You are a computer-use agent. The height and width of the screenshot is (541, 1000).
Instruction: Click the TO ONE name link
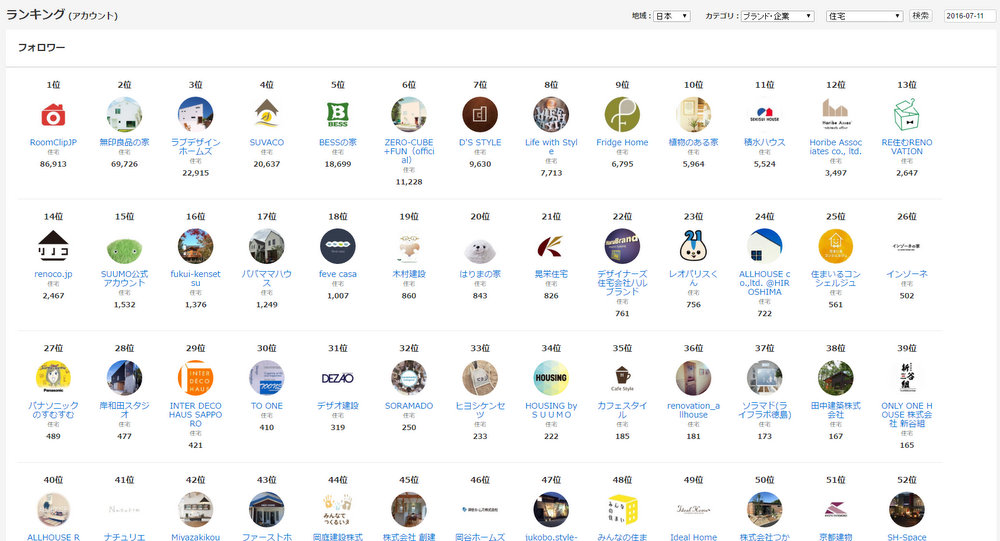click(267, 406)
